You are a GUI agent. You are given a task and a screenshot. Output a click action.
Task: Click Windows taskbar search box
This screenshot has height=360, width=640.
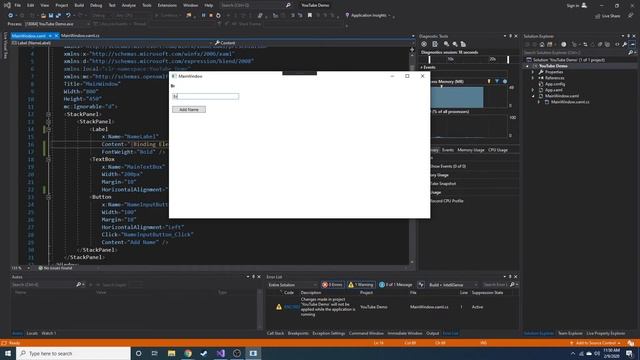pos(73,353)
